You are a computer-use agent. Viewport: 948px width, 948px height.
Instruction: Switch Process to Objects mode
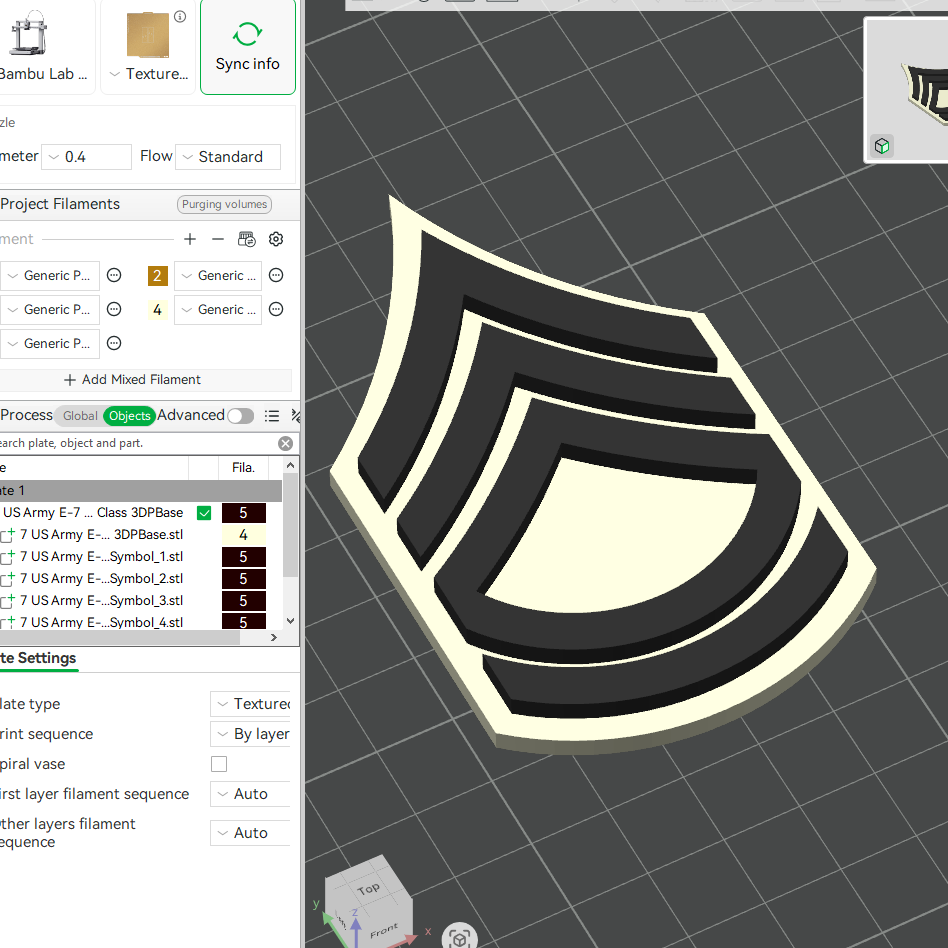tap(129, 416)
